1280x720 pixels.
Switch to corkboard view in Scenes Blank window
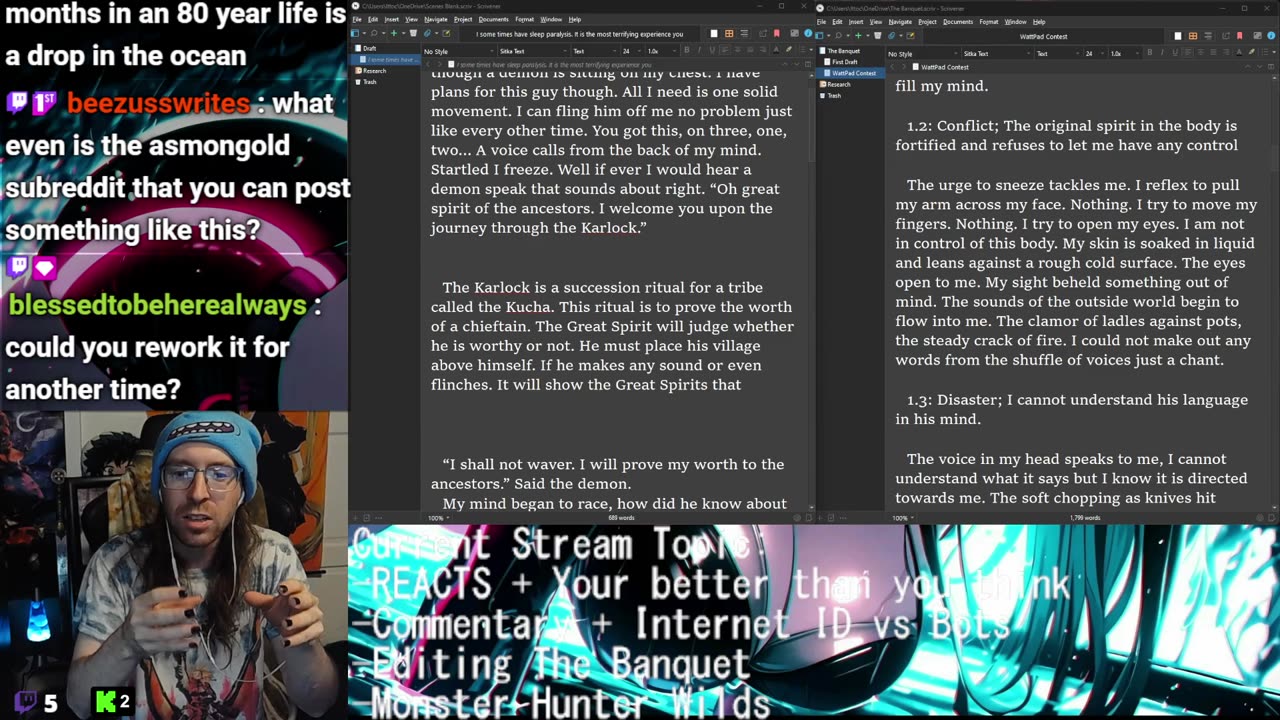[729, 34]
